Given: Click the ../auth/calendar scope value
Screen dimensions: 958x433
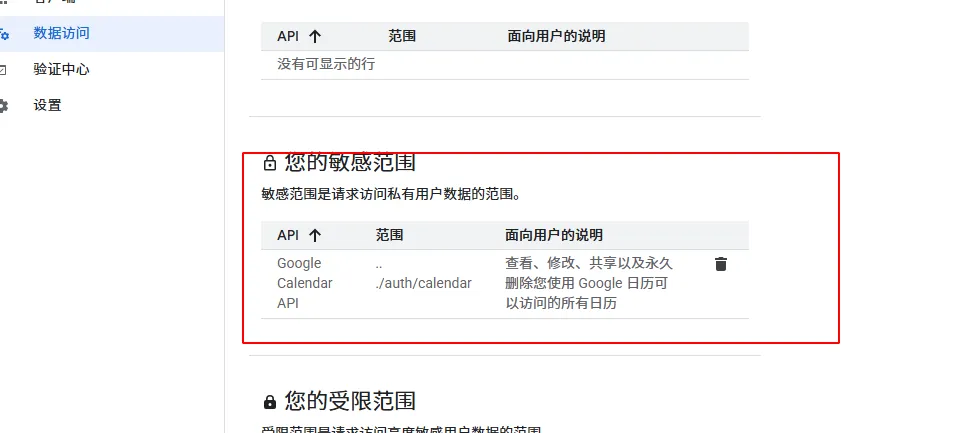Looking at the screenshot, I should coord(423,283).
